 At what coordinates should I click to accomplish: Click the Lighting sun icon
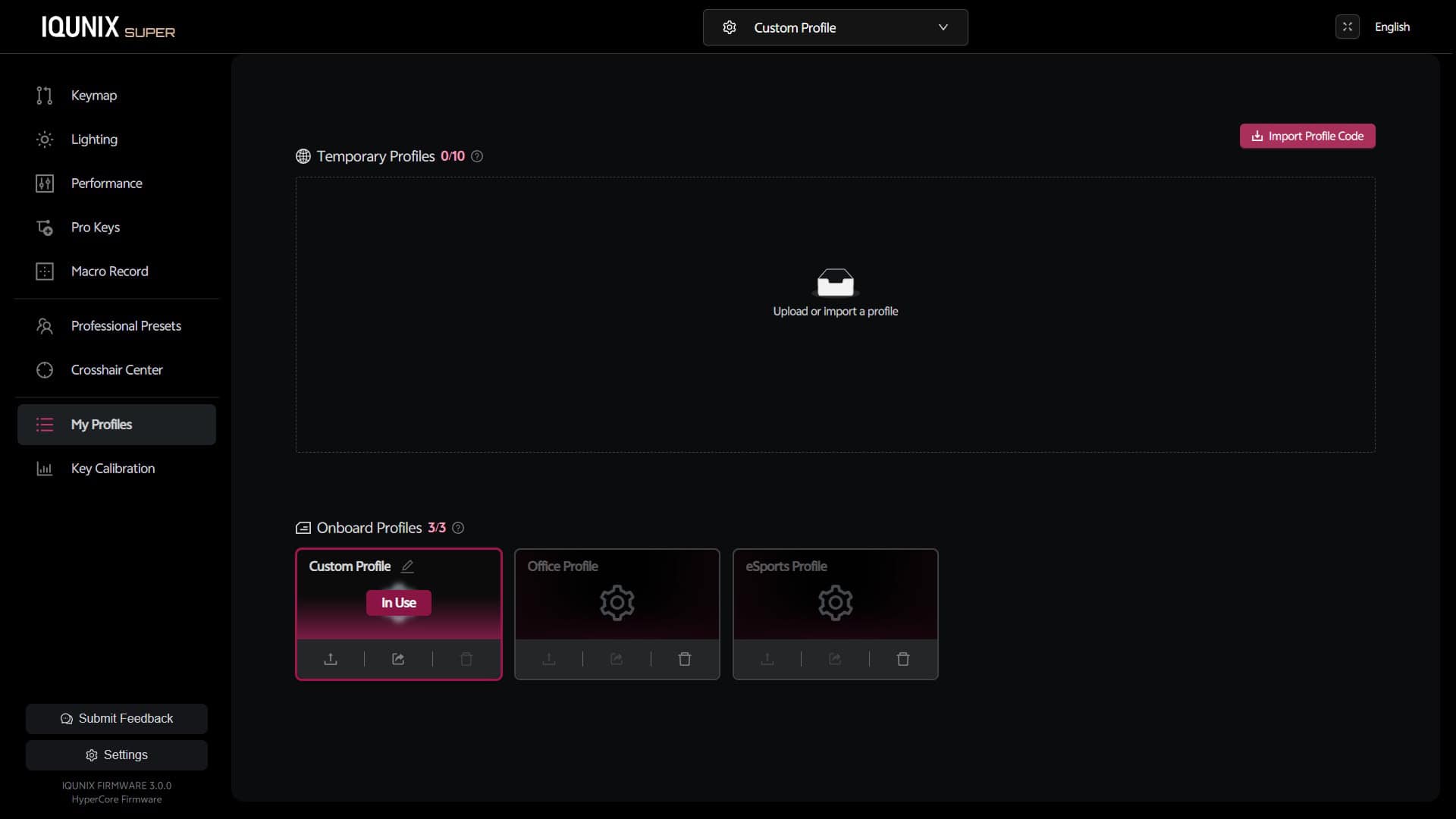(45, 140)
